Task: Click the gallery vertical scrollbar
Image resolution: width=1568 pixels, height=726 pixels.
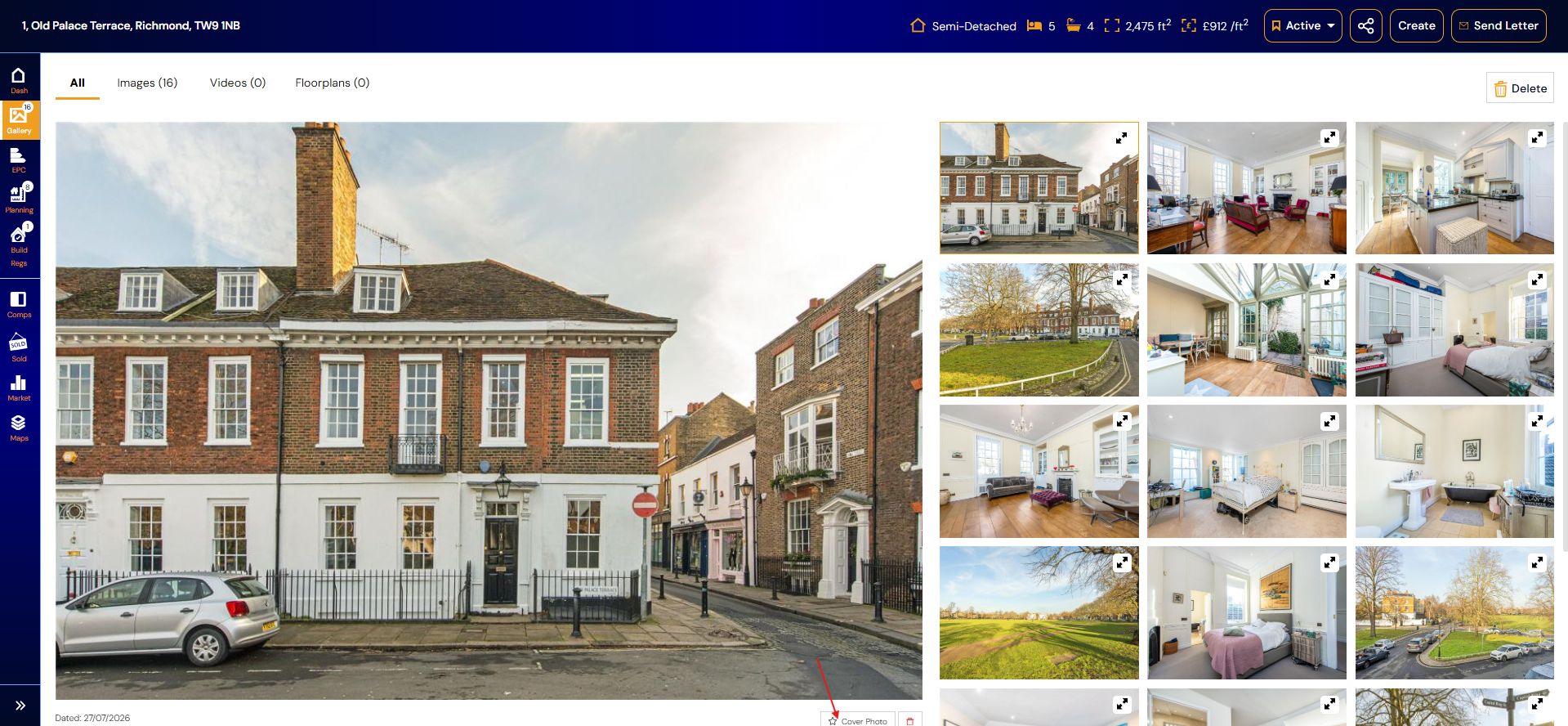Action: pos(1565,335)
